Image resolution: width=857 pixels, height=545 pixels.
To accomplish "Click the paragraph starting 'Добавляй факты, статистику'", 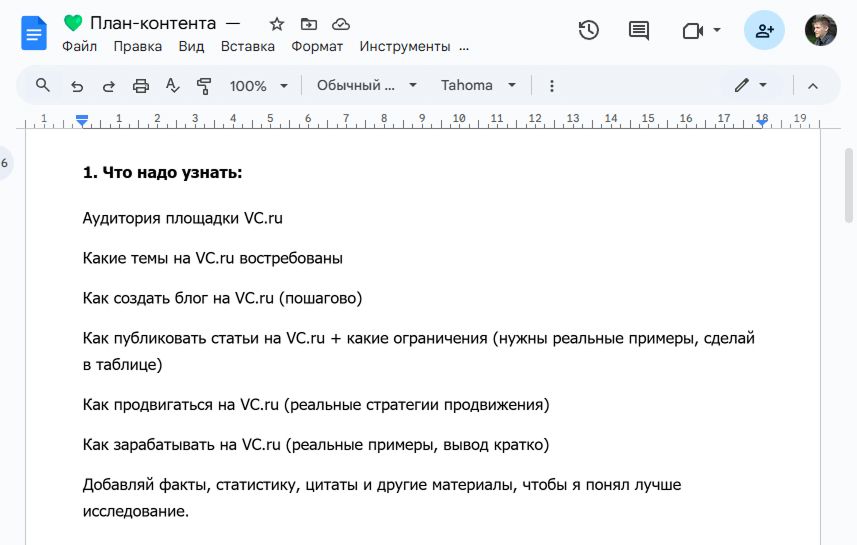I will tap(381, 498).
